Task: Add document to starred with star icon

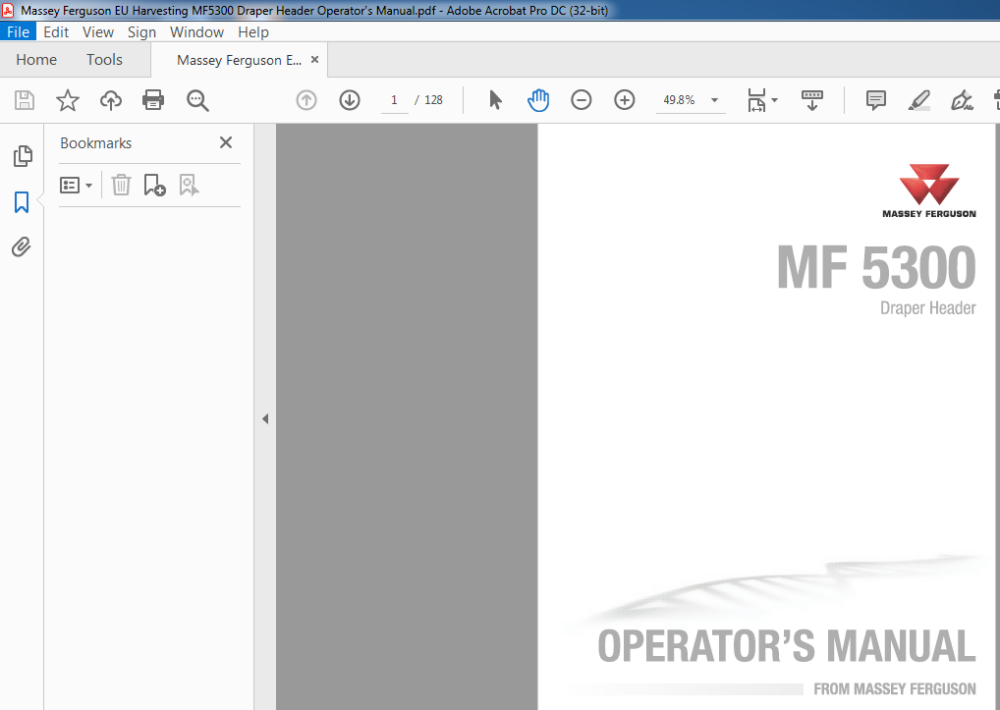Action: tap(67, 100)
